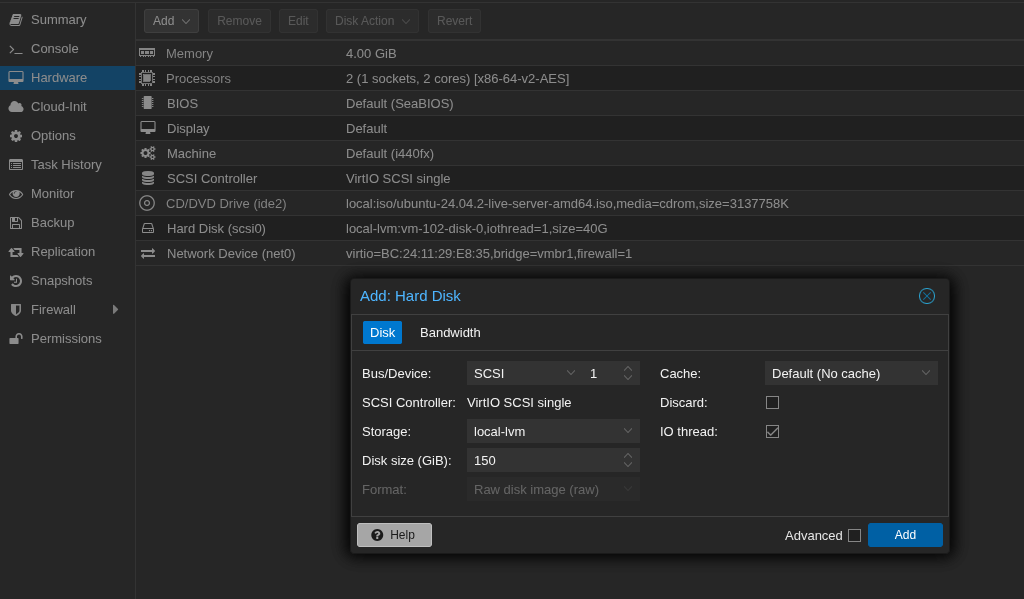
Task: Expand the Storage local-lvm dropdown
Action: 552,431
